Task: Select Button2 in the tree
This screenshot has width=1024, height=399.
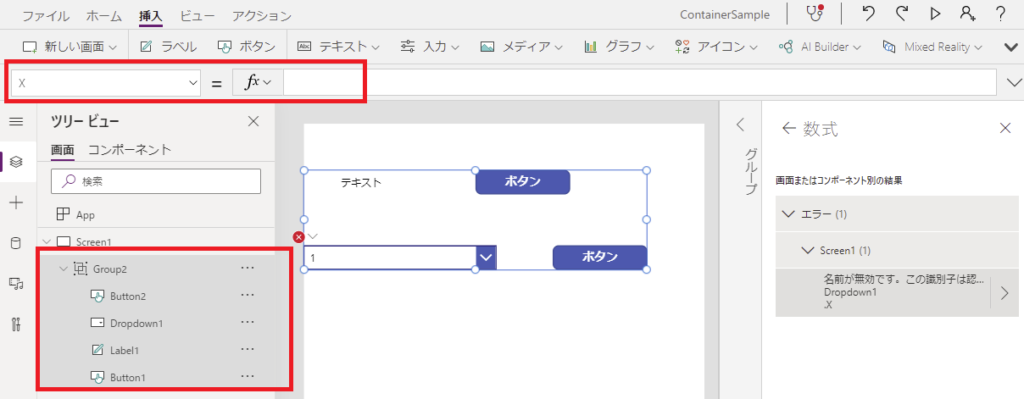Action: [127, 296]
